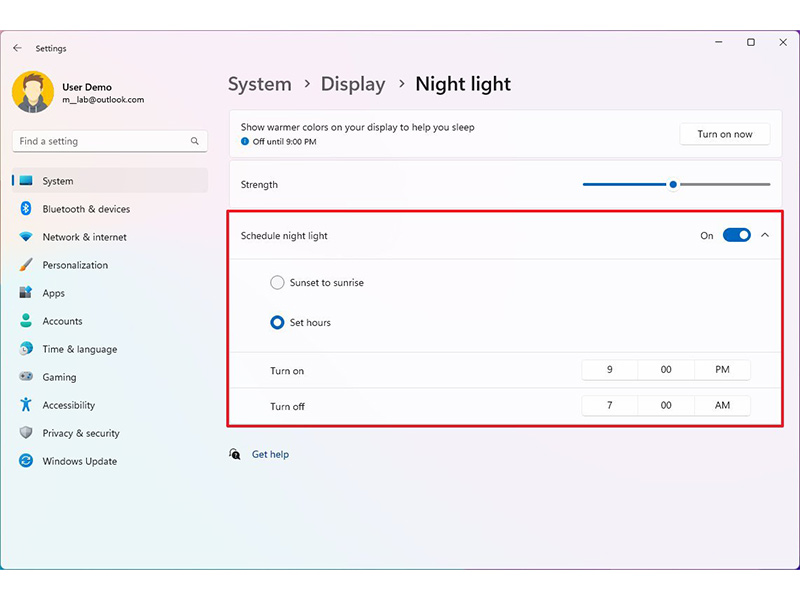
Task: Click the back arrow in Settings
Action: [17, 48]
